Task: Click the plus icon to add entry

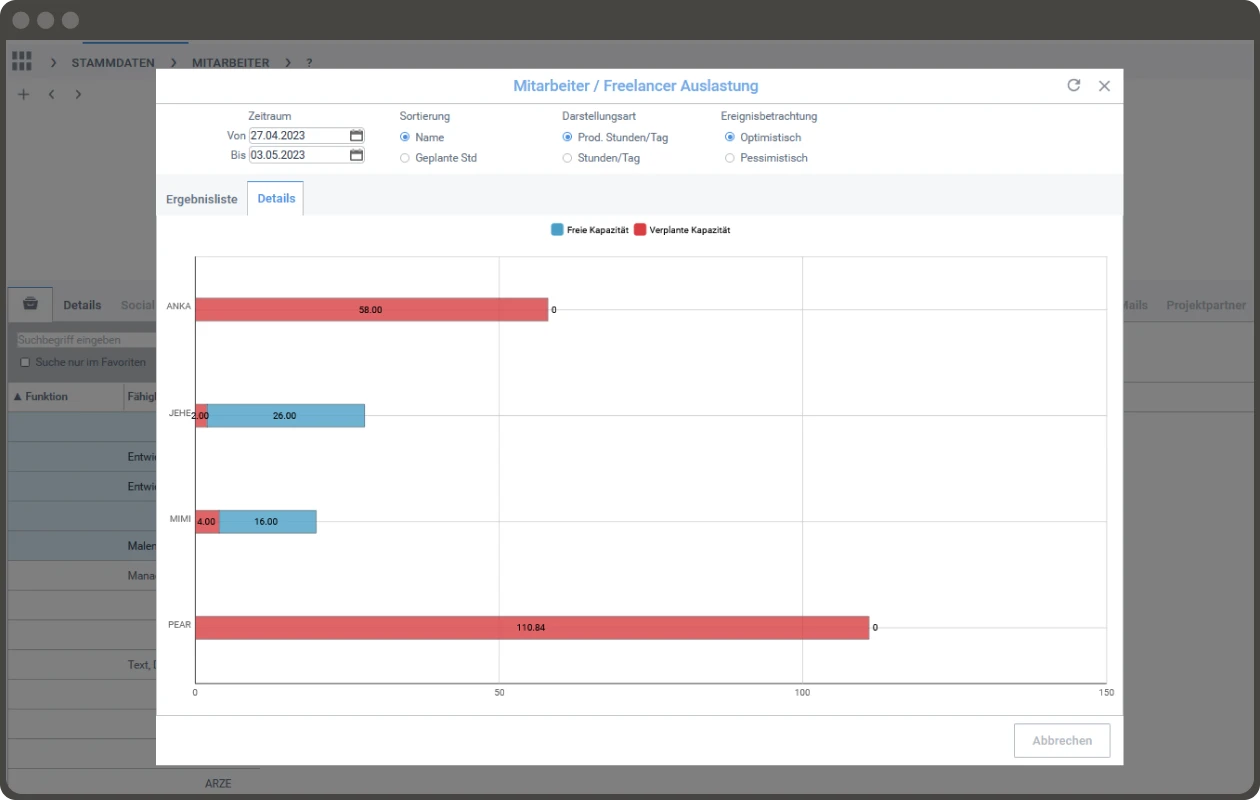Action: (x=24, y=94)
